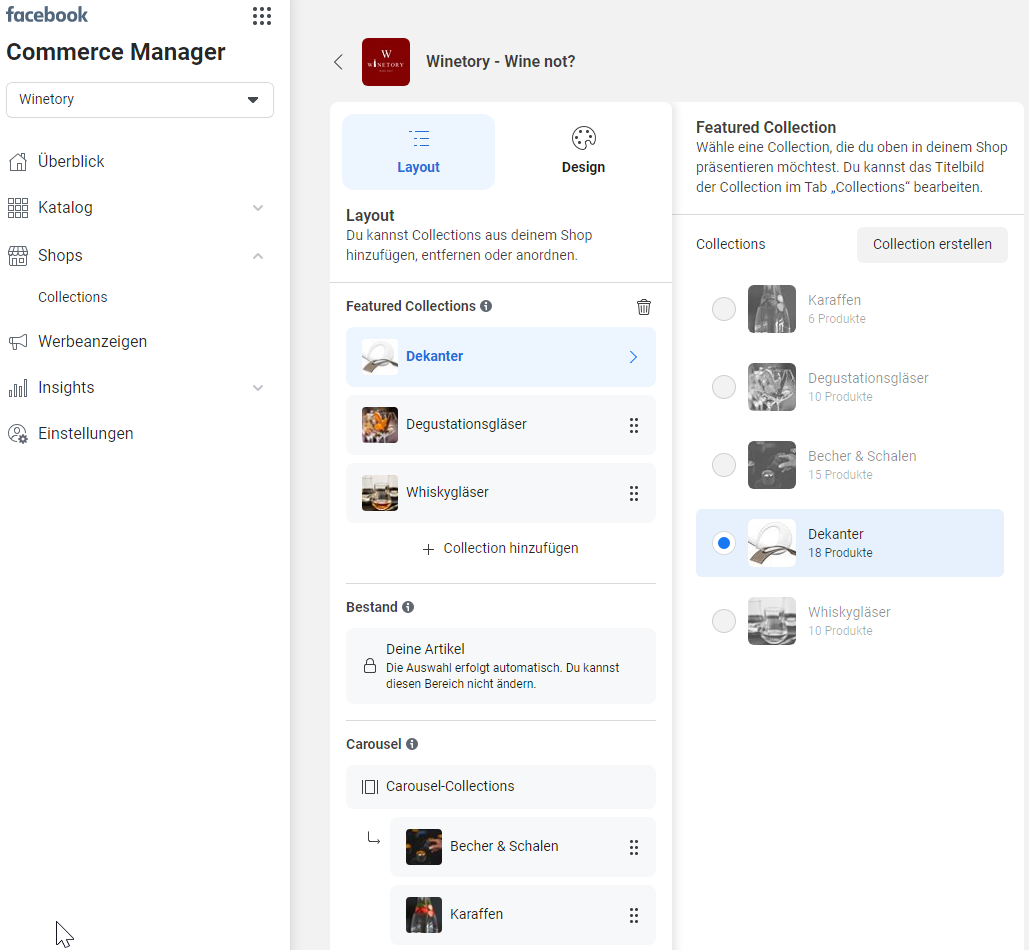This screenshot has height=950, width=1029.
Task: Select the Degustationsgläser radio button
Action: pyautogui.click(x=724, y=387)
